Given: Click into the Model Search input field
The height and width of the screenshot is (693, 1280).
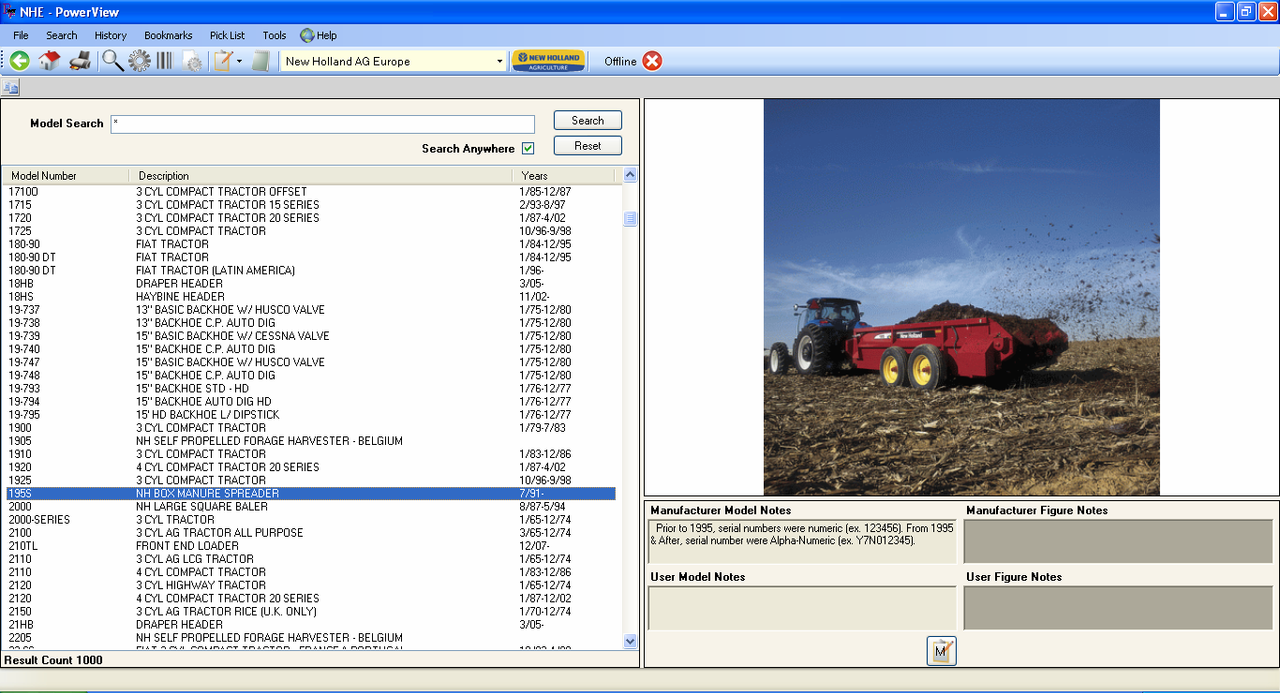Looking at the screenshot, I should point(322,124).
